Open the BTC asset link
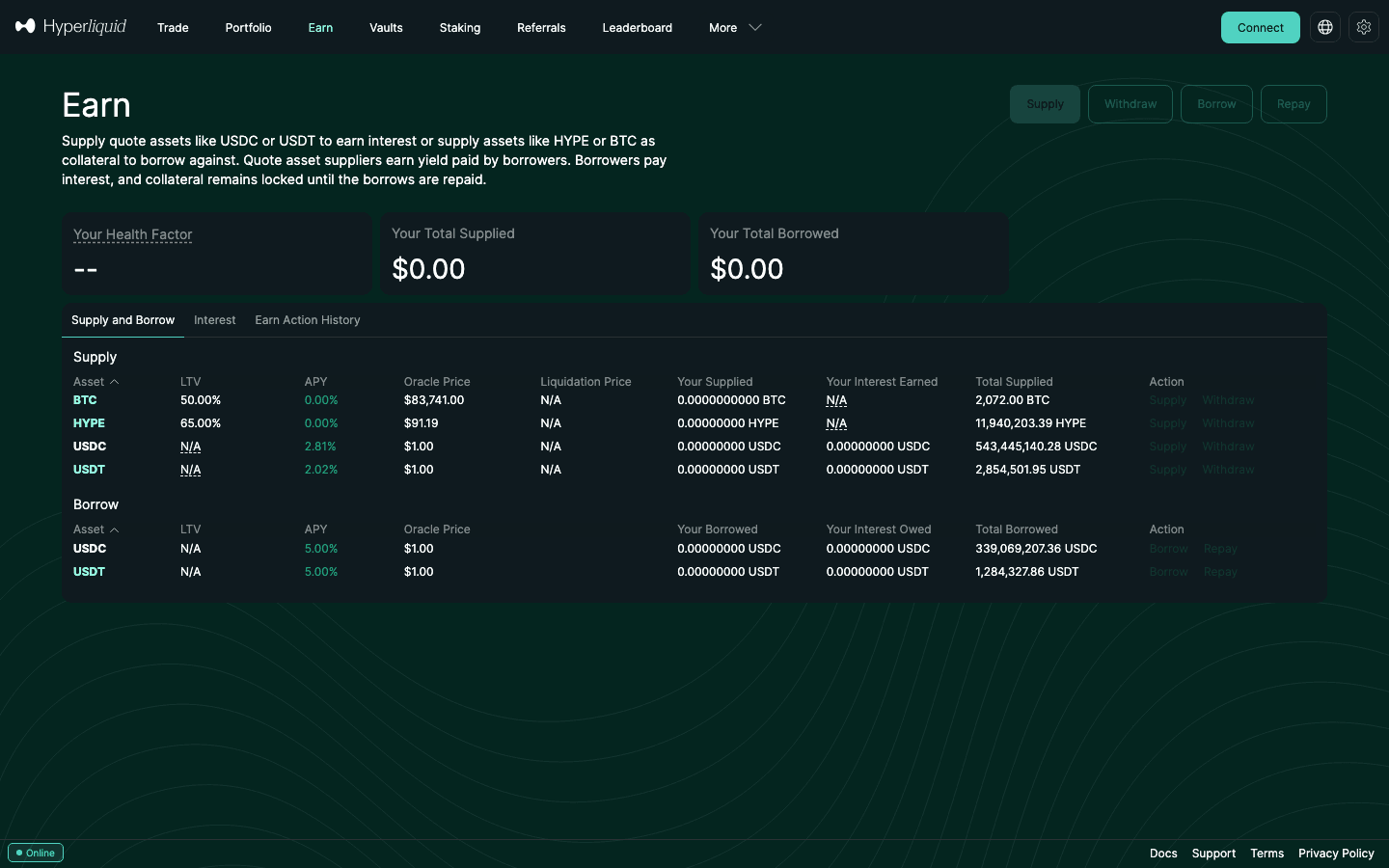The height and width of the screenshot is (868, 1389). click(x=85, y=400)
